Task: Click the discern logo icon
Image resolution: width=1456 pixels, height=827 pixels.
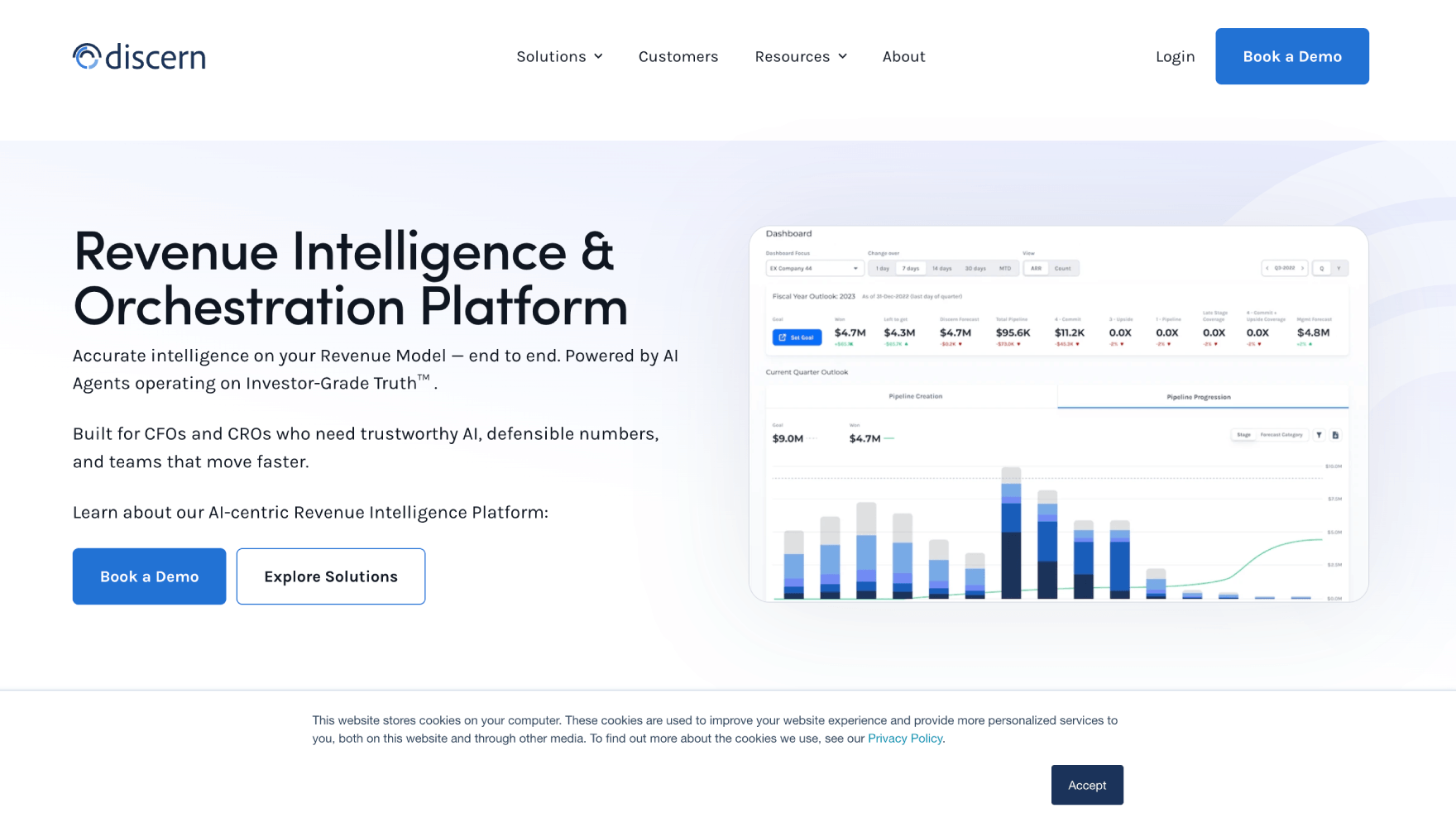Action: (87, 56)
